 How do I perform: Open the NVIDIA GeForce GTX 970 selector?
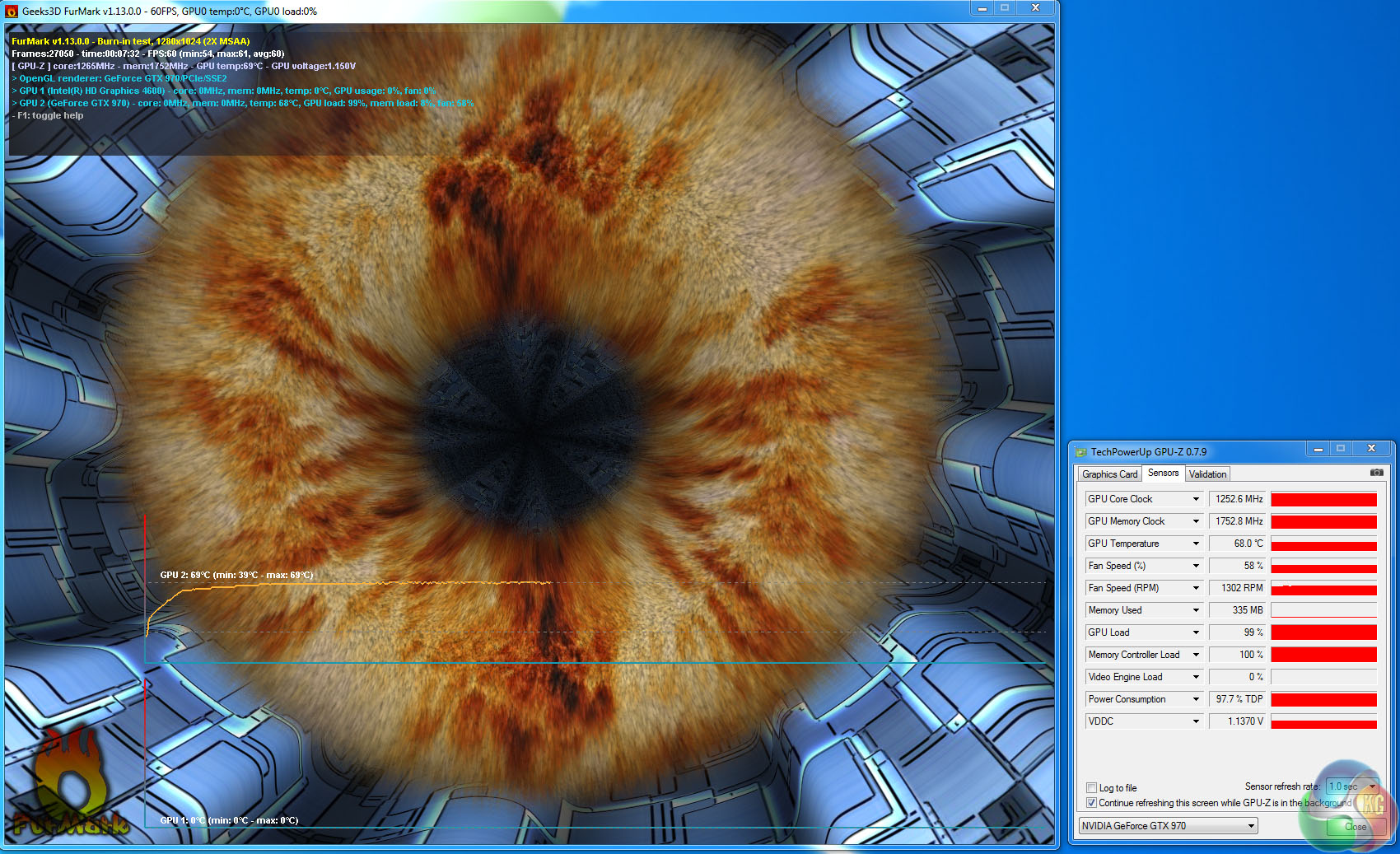[1168, 826]
